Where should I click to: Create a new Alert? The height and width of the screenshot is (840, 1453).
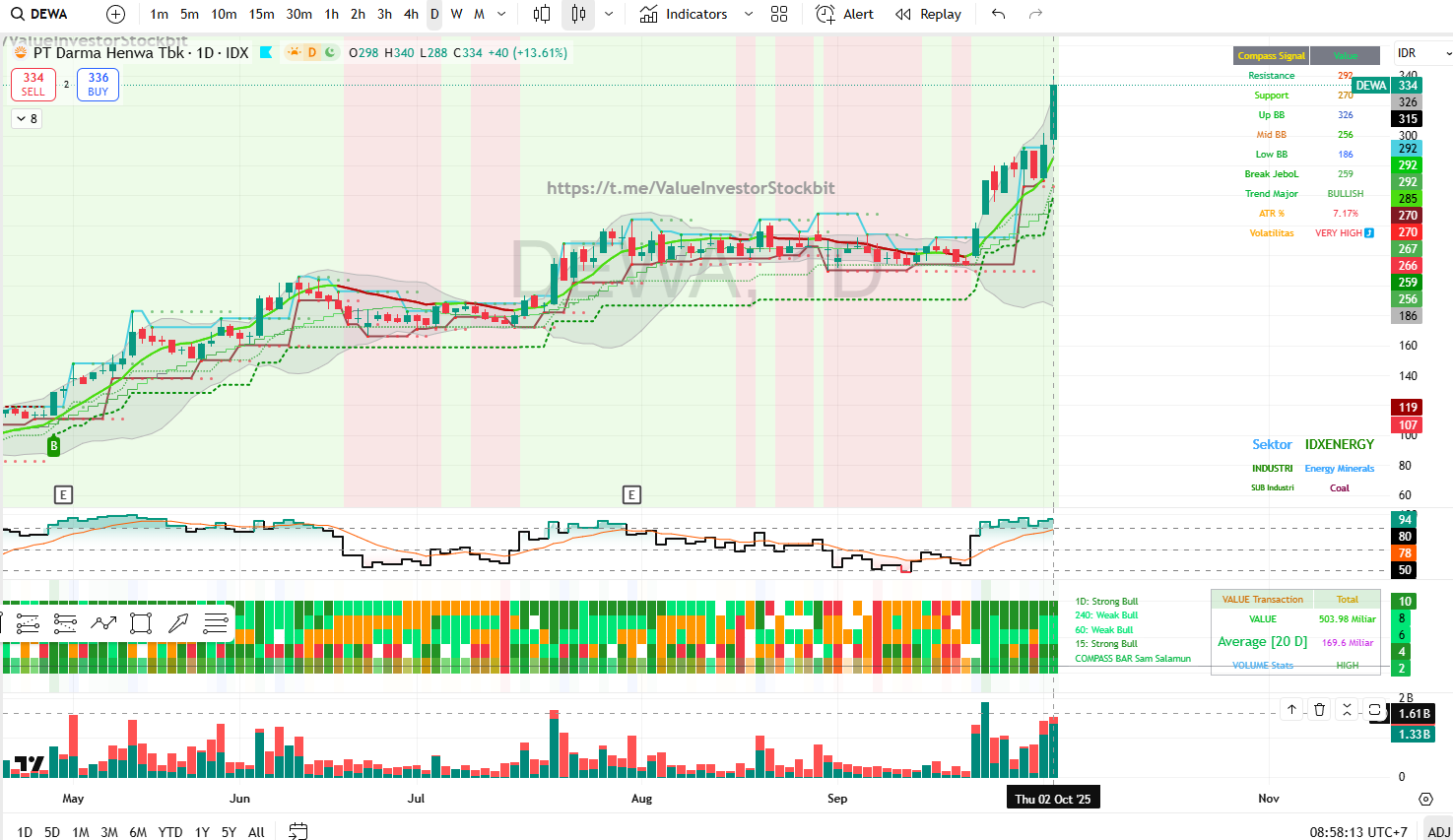pos(845,14)
